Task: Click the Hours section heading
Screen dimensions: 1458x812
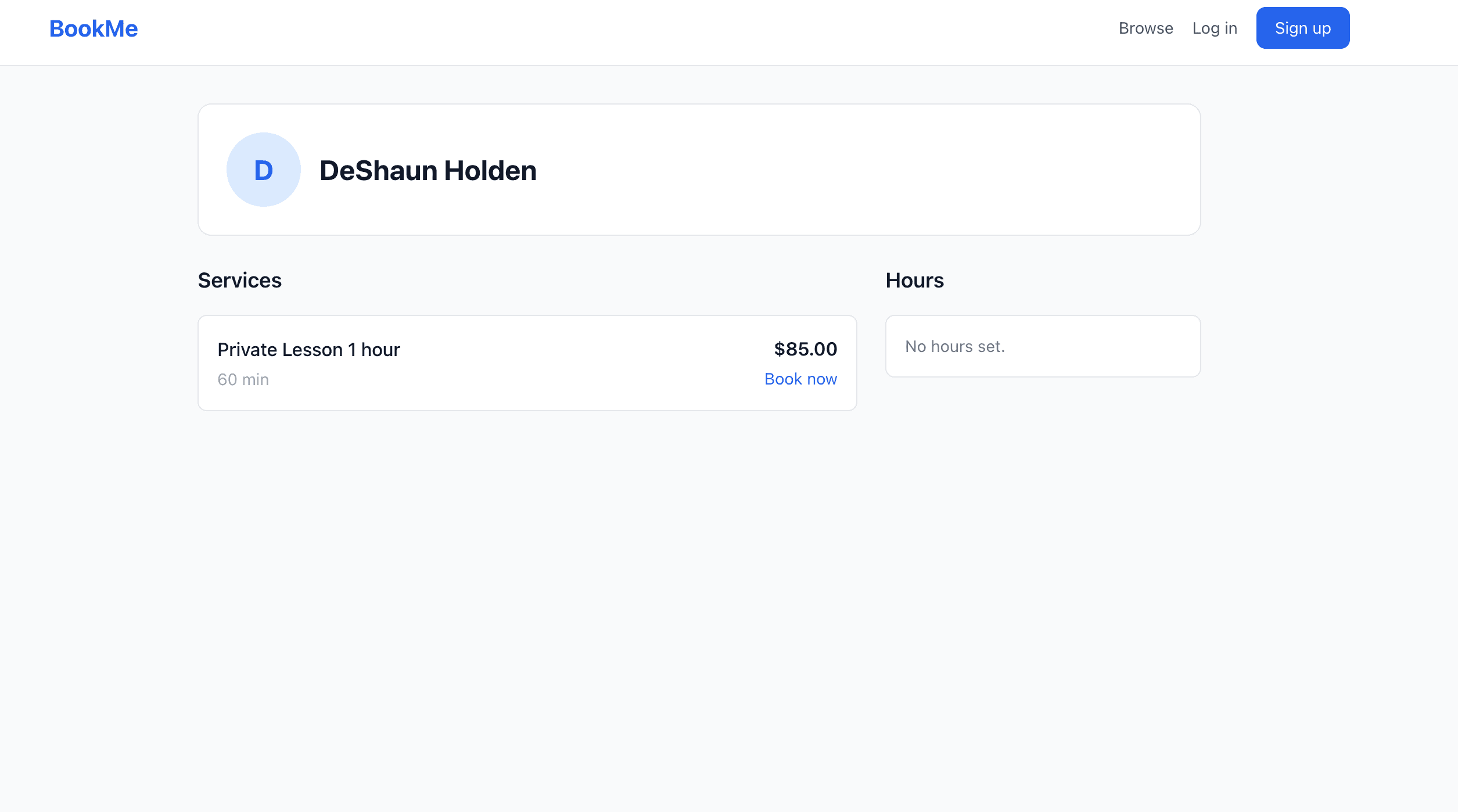Action: 915,280
